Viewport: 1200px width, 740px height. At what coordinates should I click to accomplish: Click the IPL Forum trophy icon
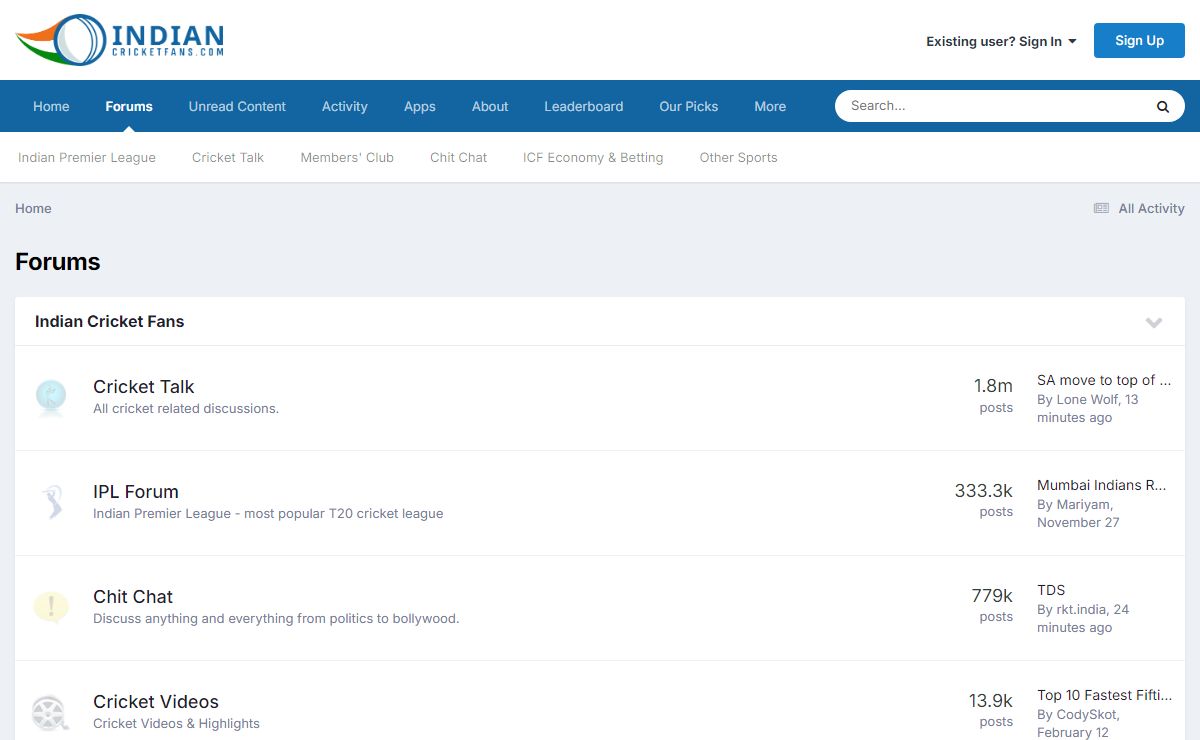pos(51,502)
